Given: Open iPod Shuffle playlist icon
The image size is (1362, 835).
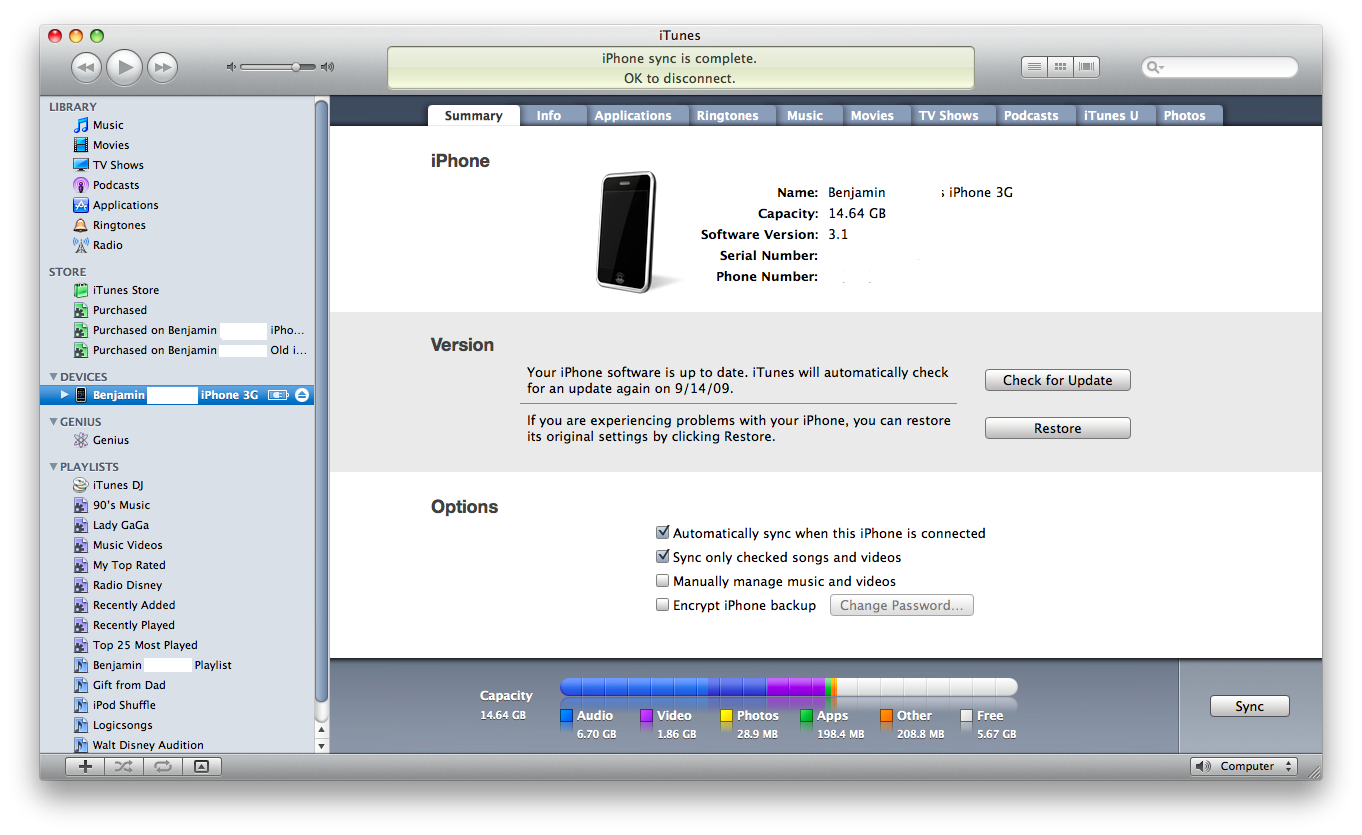Looking at the screenshot, I should tap(81, 705).
